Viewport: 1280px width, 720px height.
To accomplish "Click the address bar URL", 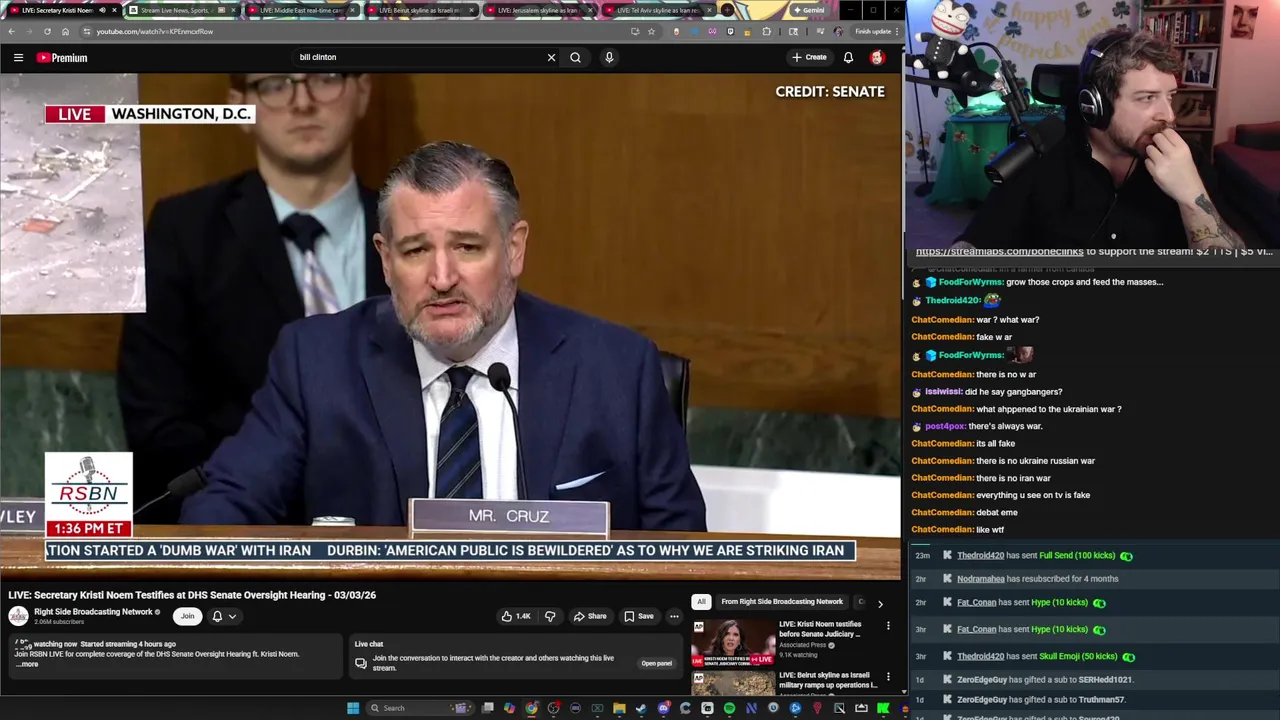I will pyautogui.click(x=155, y=31).
